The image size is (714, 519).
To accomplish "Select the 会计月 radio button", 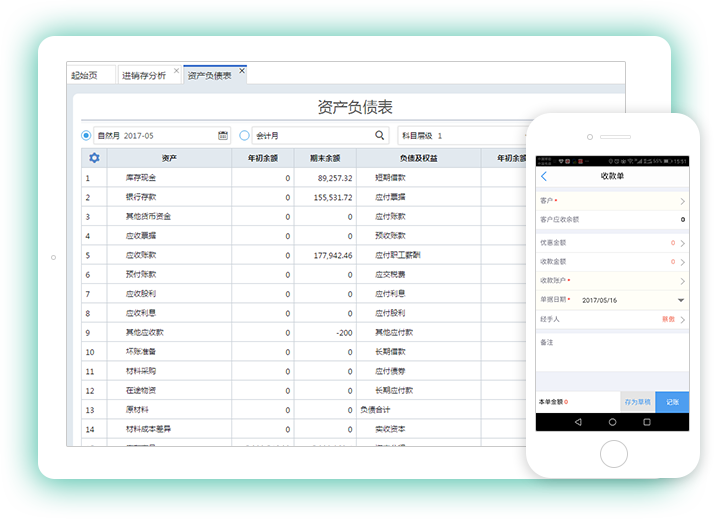I will pyautogui.click(x=245, y=135).
